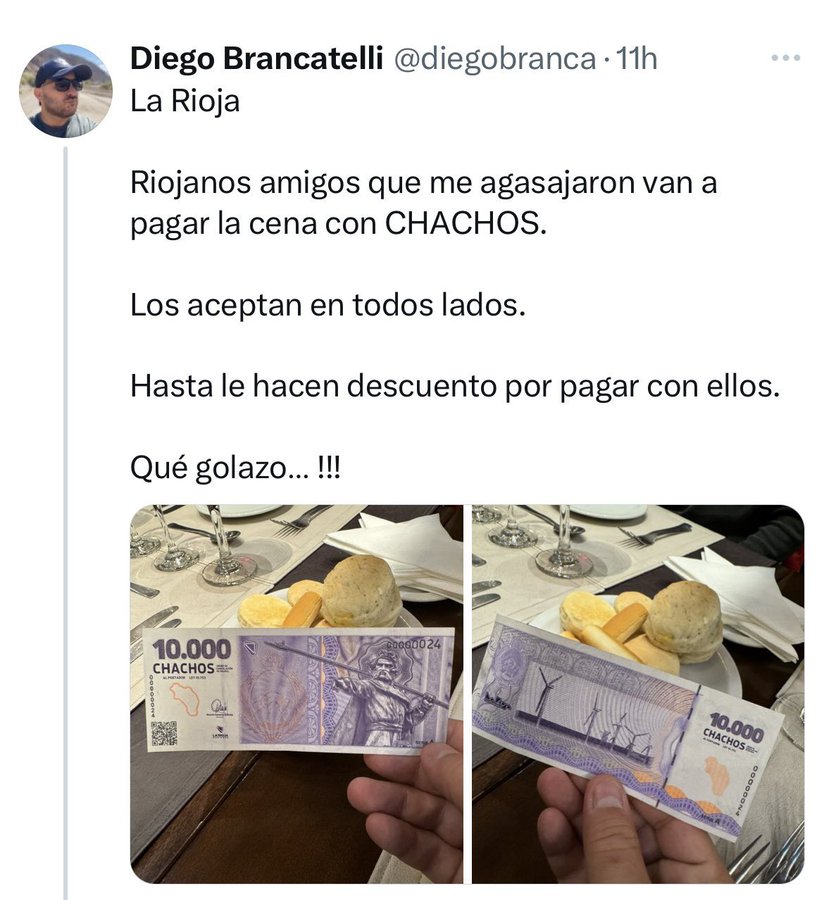
Task: Open the Diego Brancatelli display name link
Action: [256, 59]
